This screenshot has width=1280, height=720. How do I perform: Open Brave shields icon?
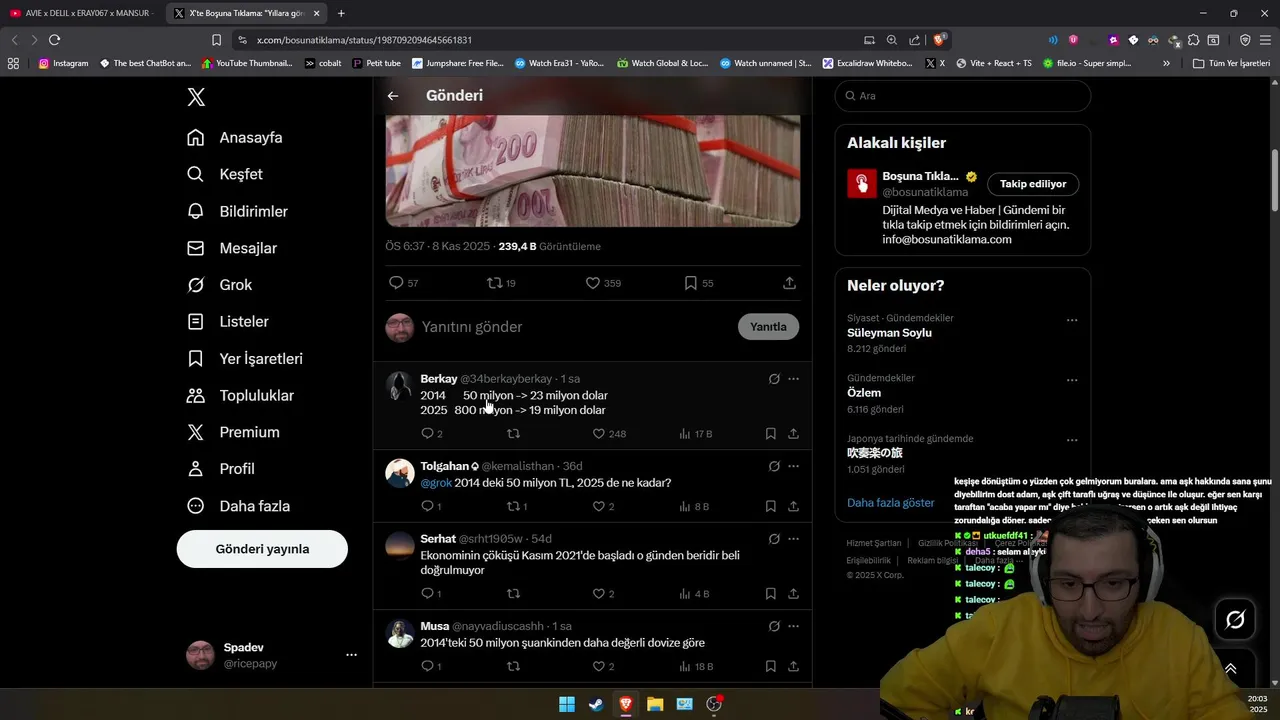pyautogui.click(x=939, y=40)
